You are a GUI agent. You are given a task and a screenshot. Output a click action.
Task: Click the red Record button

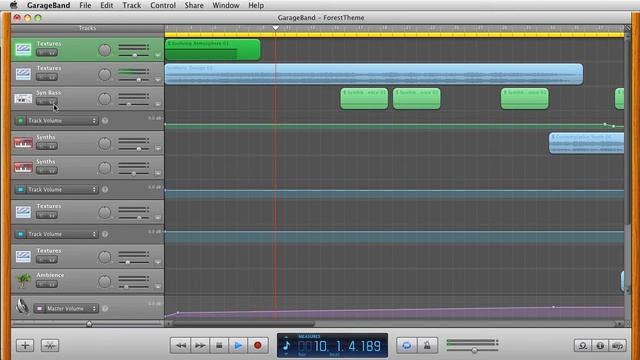258,346
